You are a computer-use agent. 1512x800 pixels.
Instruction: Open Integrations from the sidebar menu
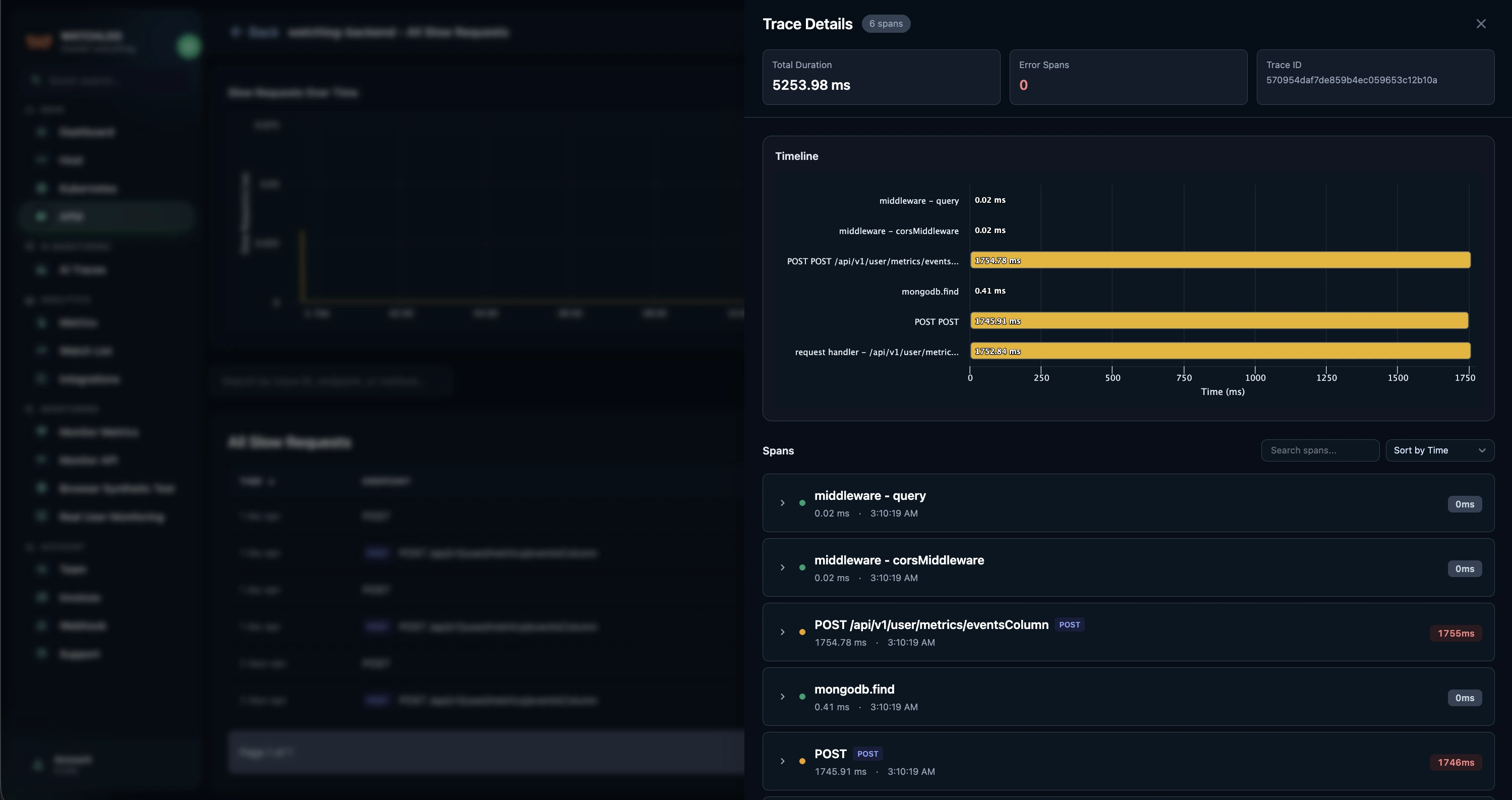88,379
